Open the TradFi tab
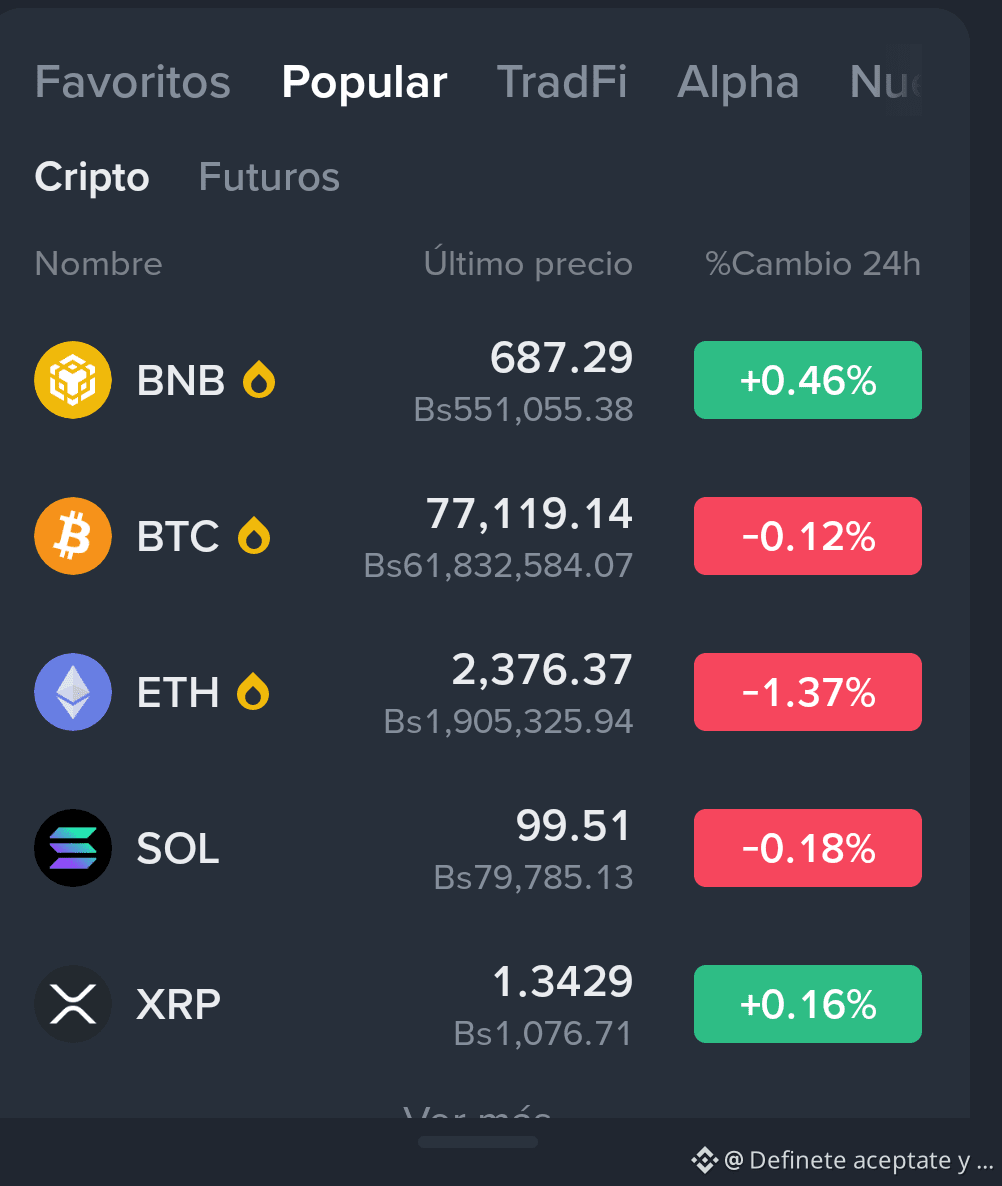Screen dimensions: 1002x1186 tap(562, 82)
